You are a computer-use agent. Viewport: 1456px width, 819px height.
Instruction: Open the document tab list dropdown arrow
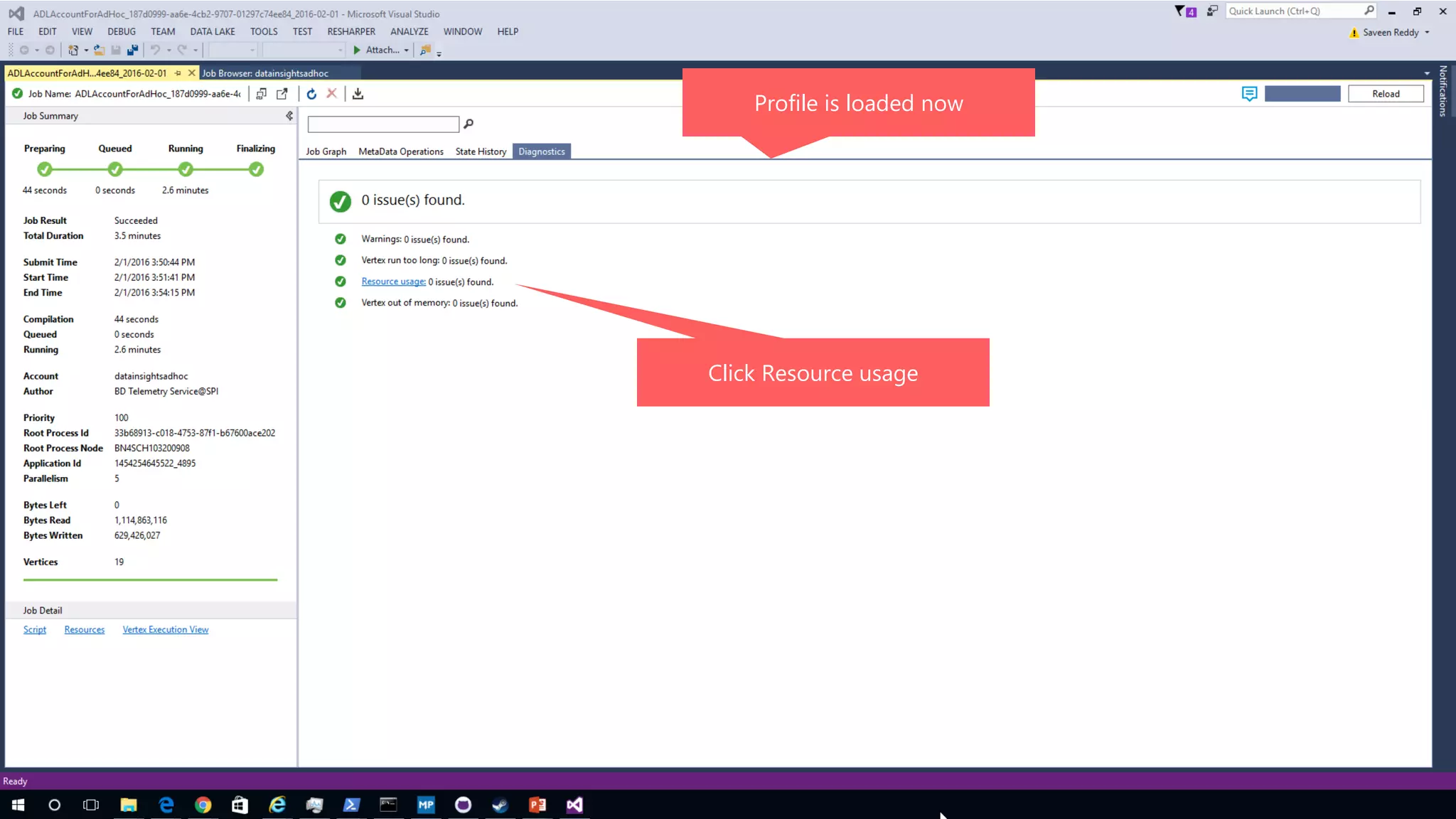click(x=1426, y=73)
